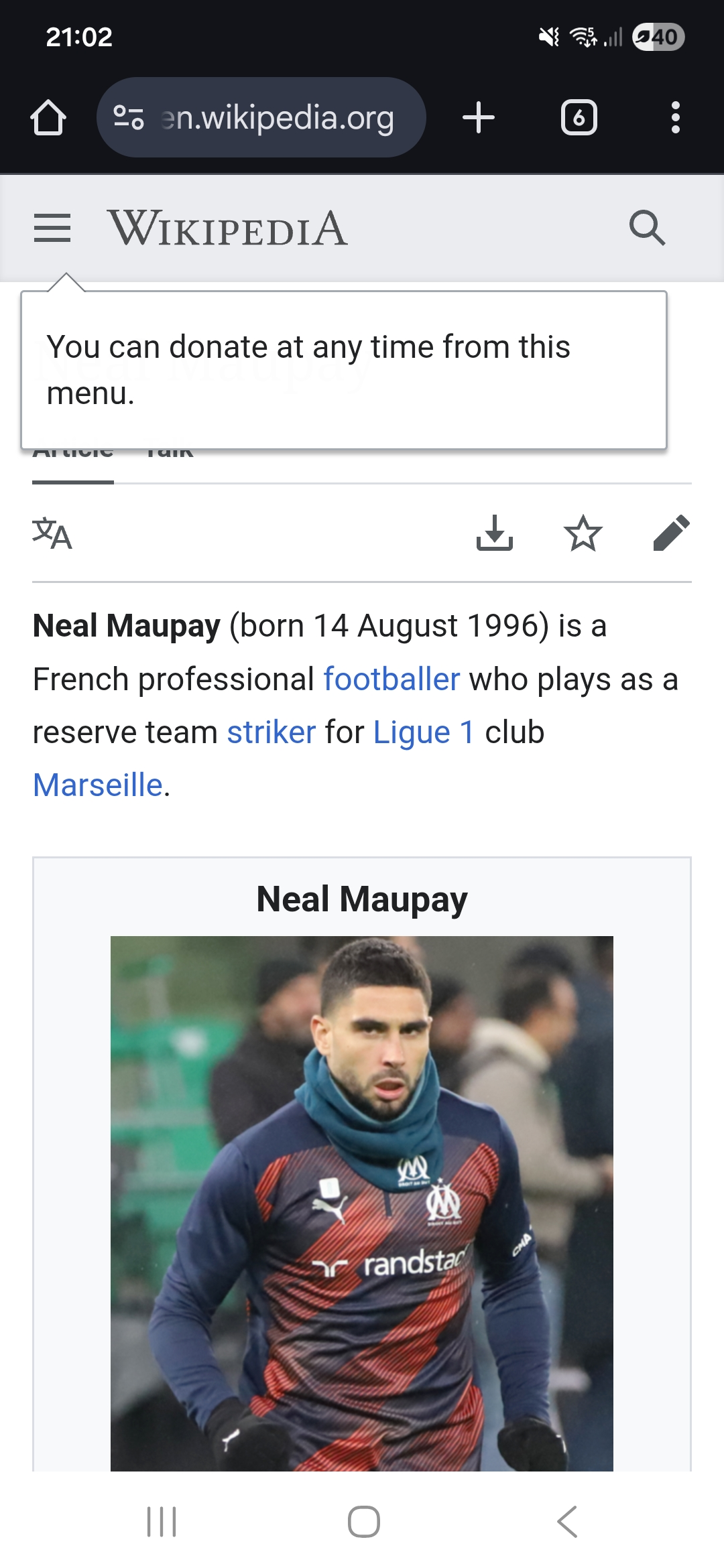Download the article using the download icon
The image size is (724, 1568).
[495, 533]
